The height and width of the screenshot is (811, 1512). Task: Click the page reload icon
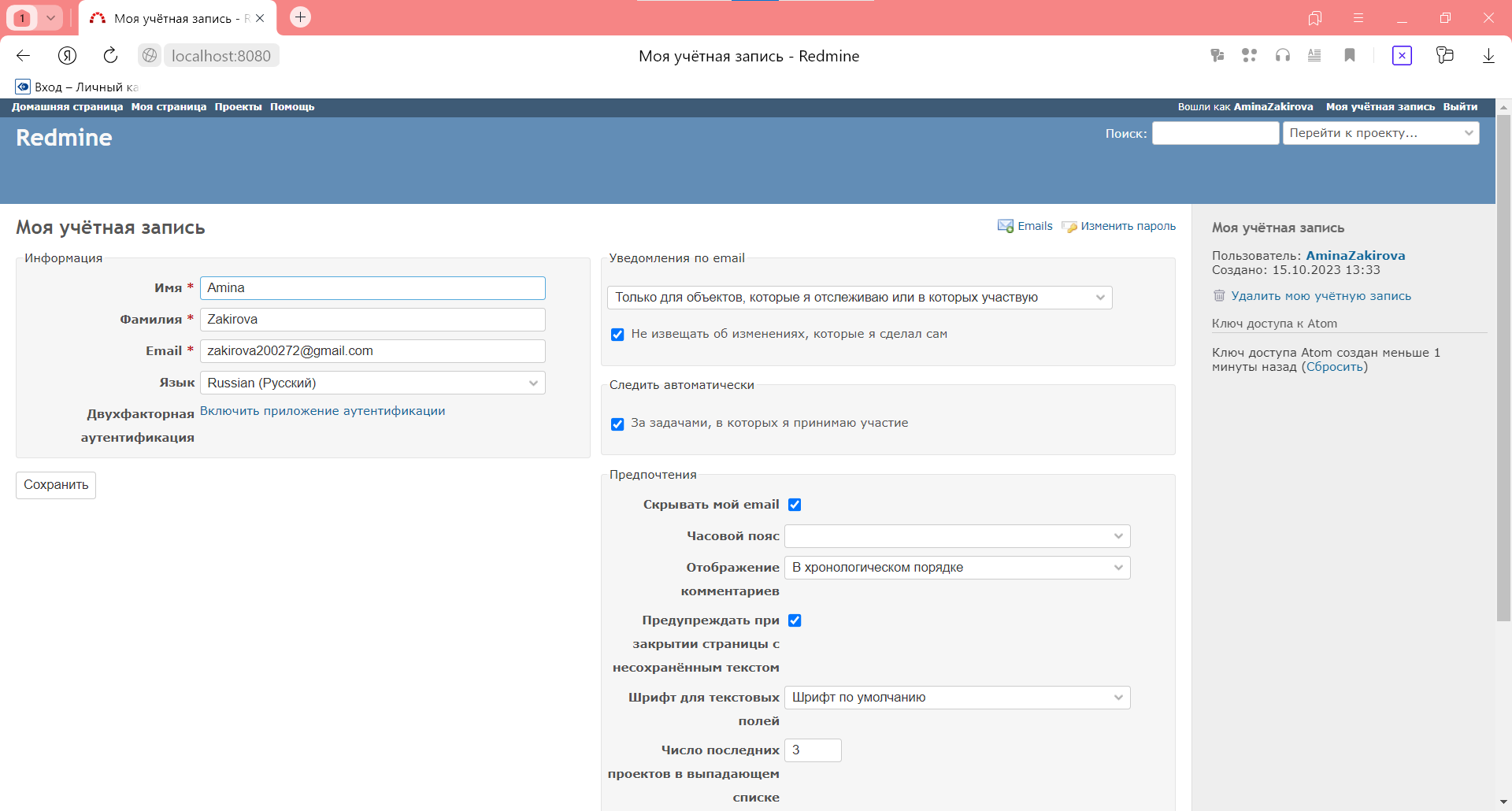[110, 55]
